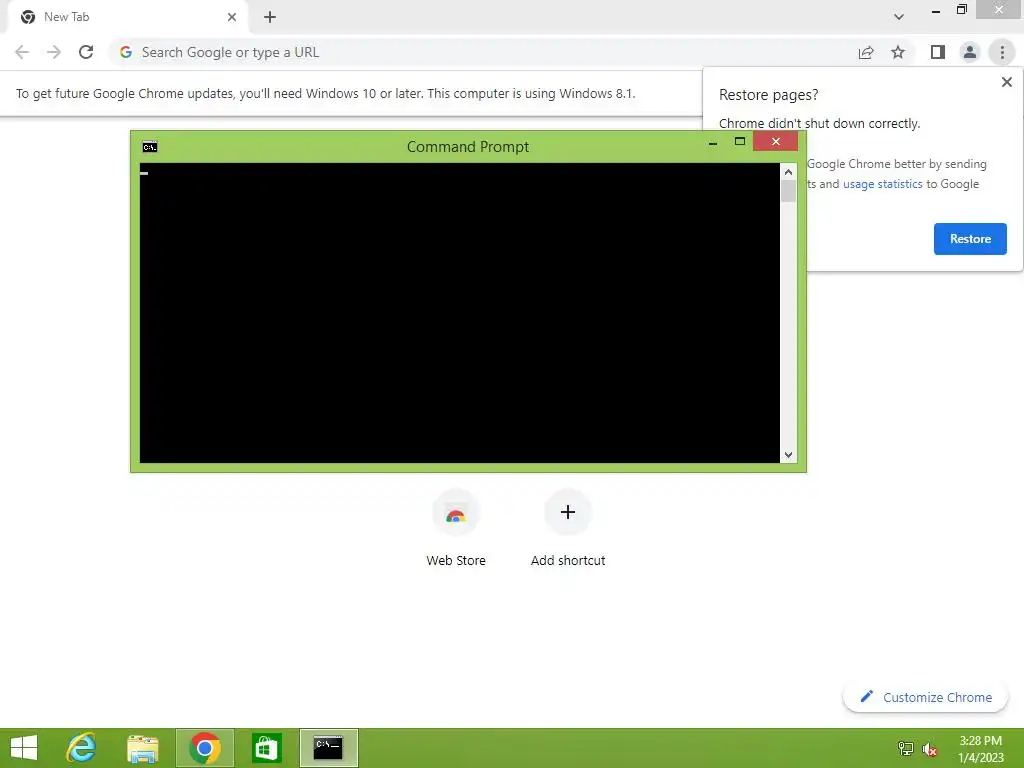
Task: Expand the tab search chevron
Action: click(899, 17)
